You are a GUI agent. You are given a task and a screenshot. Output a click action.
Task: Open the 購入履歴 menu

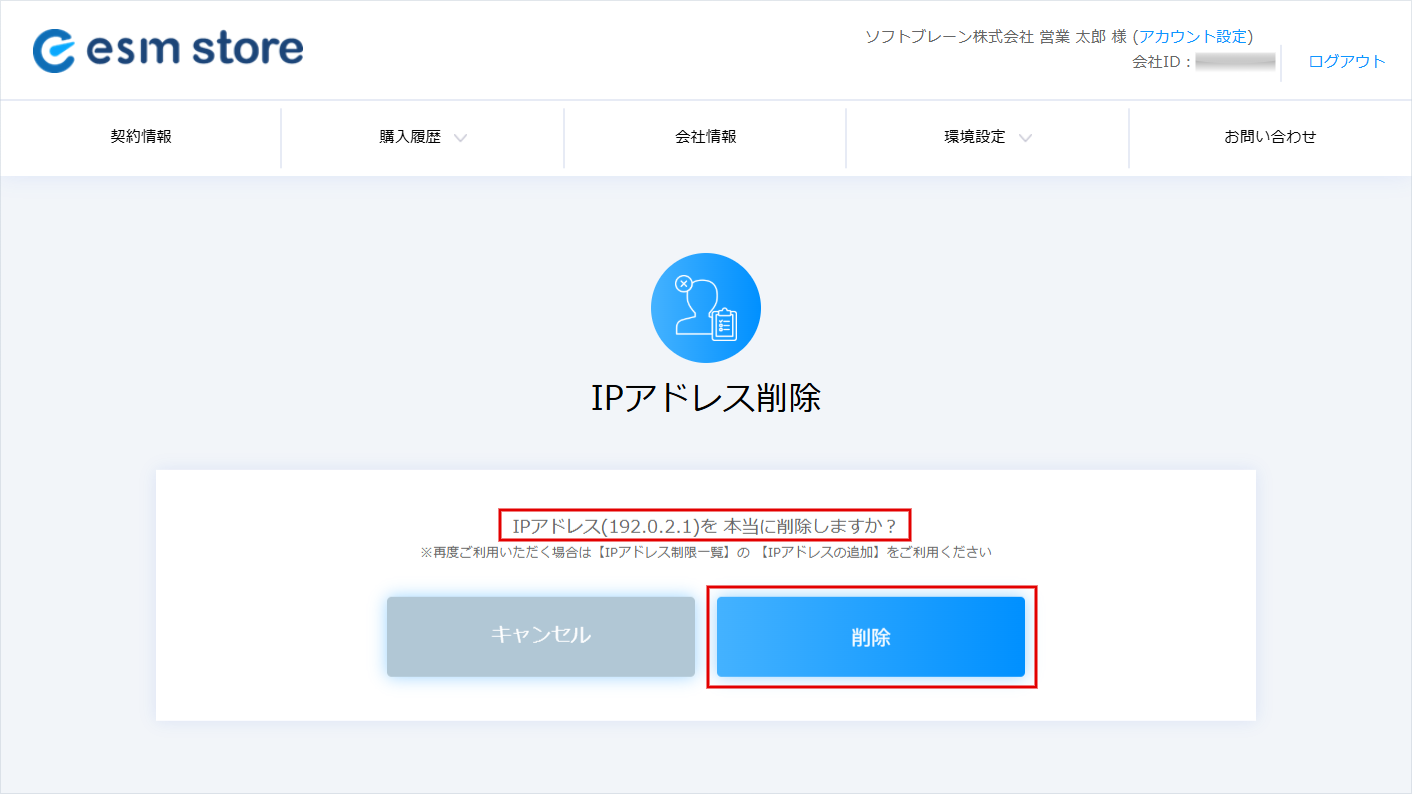[x=410, y=137]
